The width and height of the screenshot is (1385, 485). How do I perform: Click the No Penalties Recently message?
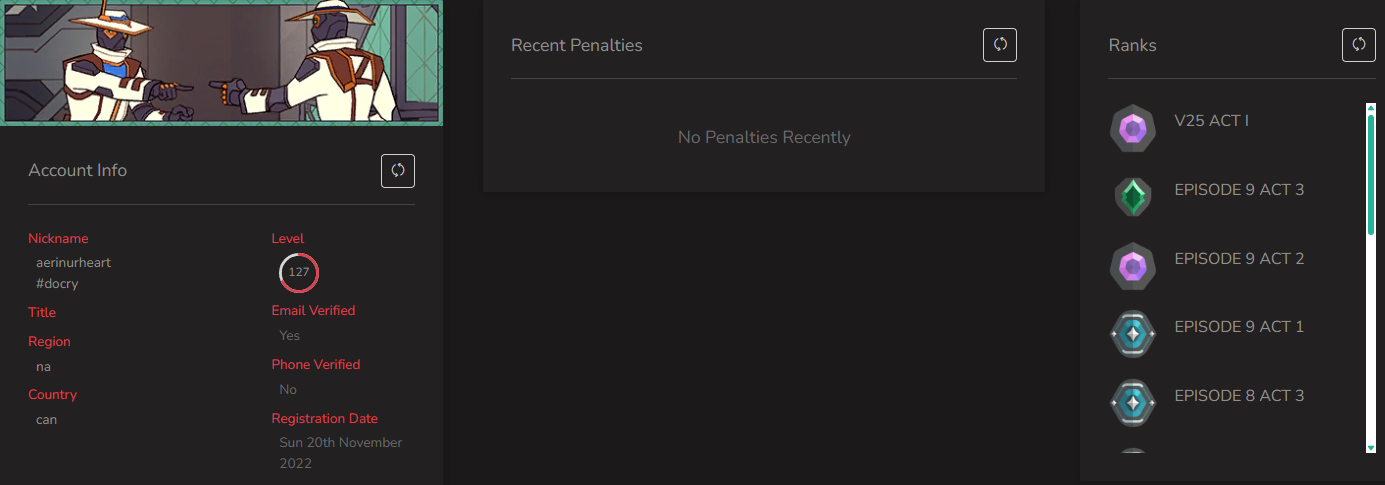(764, 137)
